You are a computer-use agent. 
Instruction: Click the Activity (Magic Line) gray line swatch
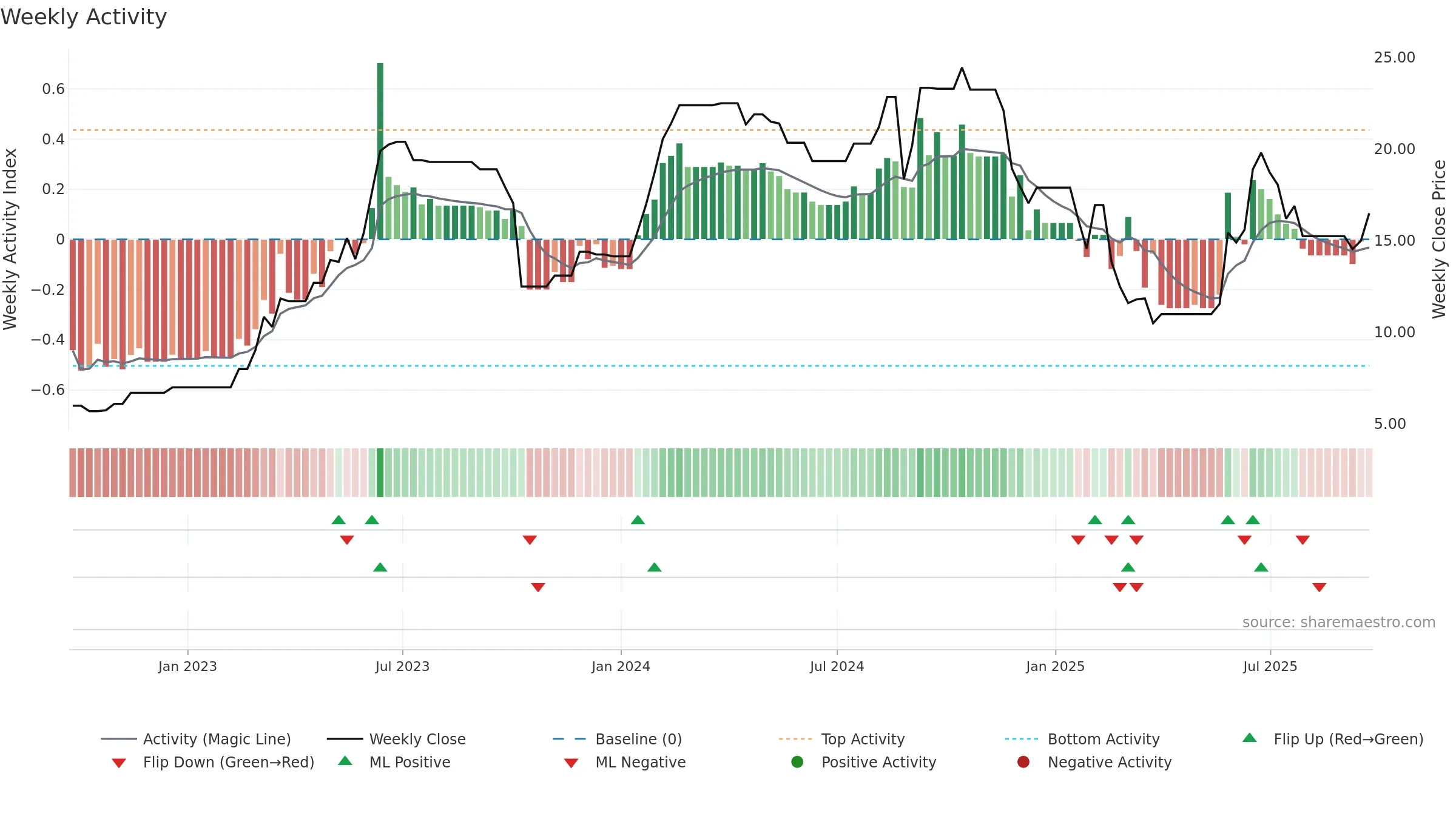[x=119, y=739]
